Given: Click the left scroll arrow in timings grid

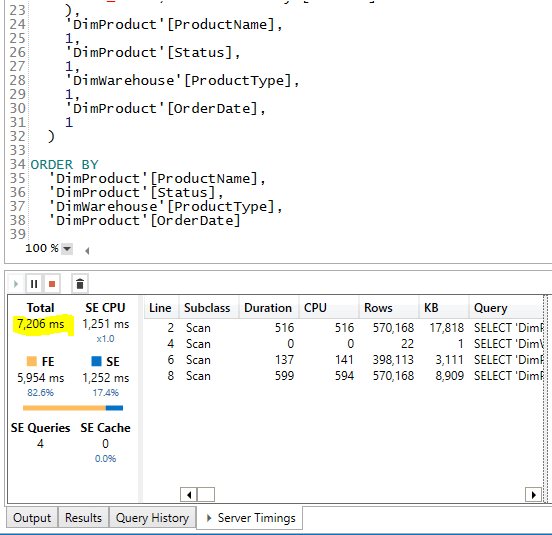Looking at the screenshot, I should tap(189, 495).
